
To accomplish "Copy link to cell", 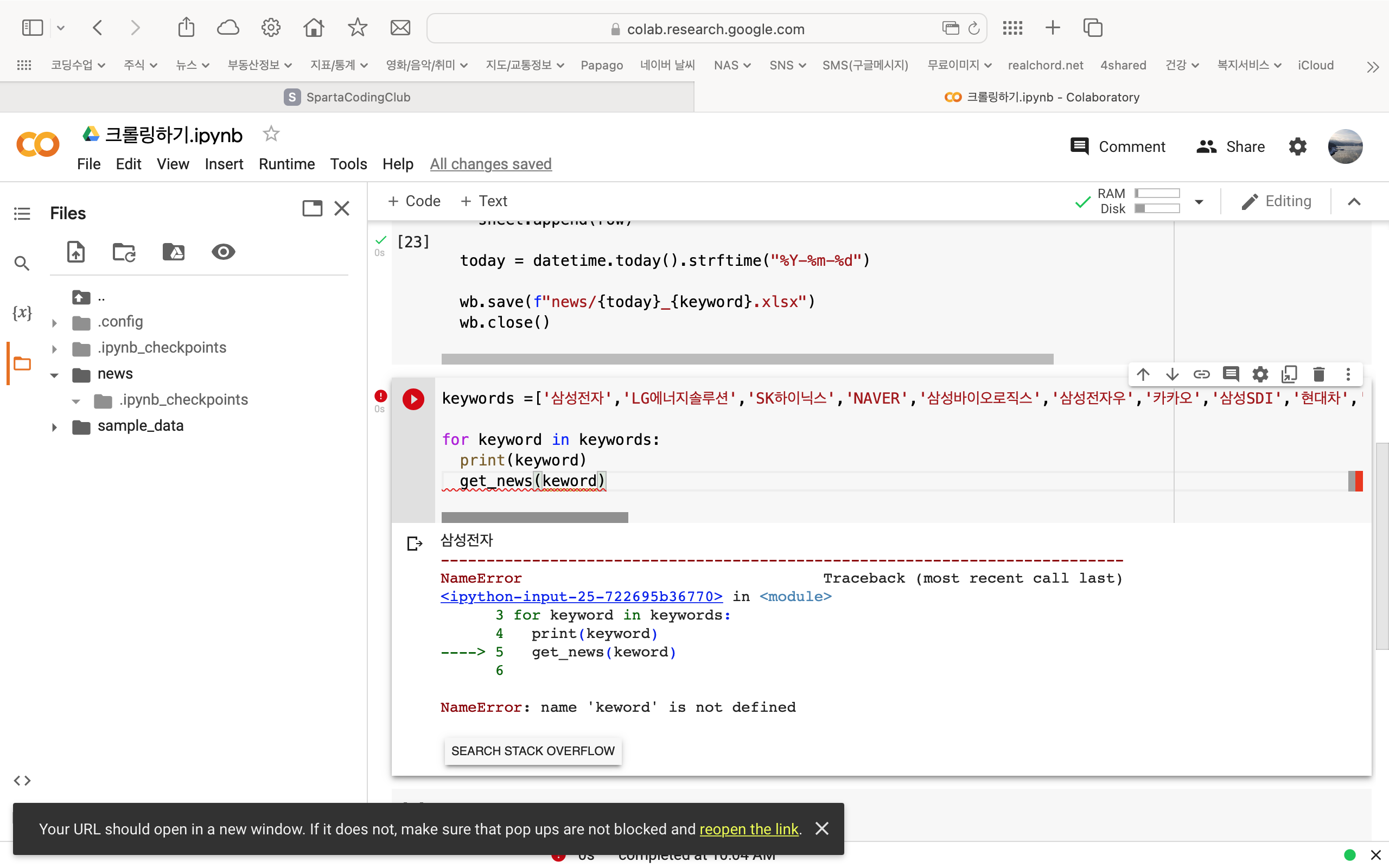I will coord(1201,375).
